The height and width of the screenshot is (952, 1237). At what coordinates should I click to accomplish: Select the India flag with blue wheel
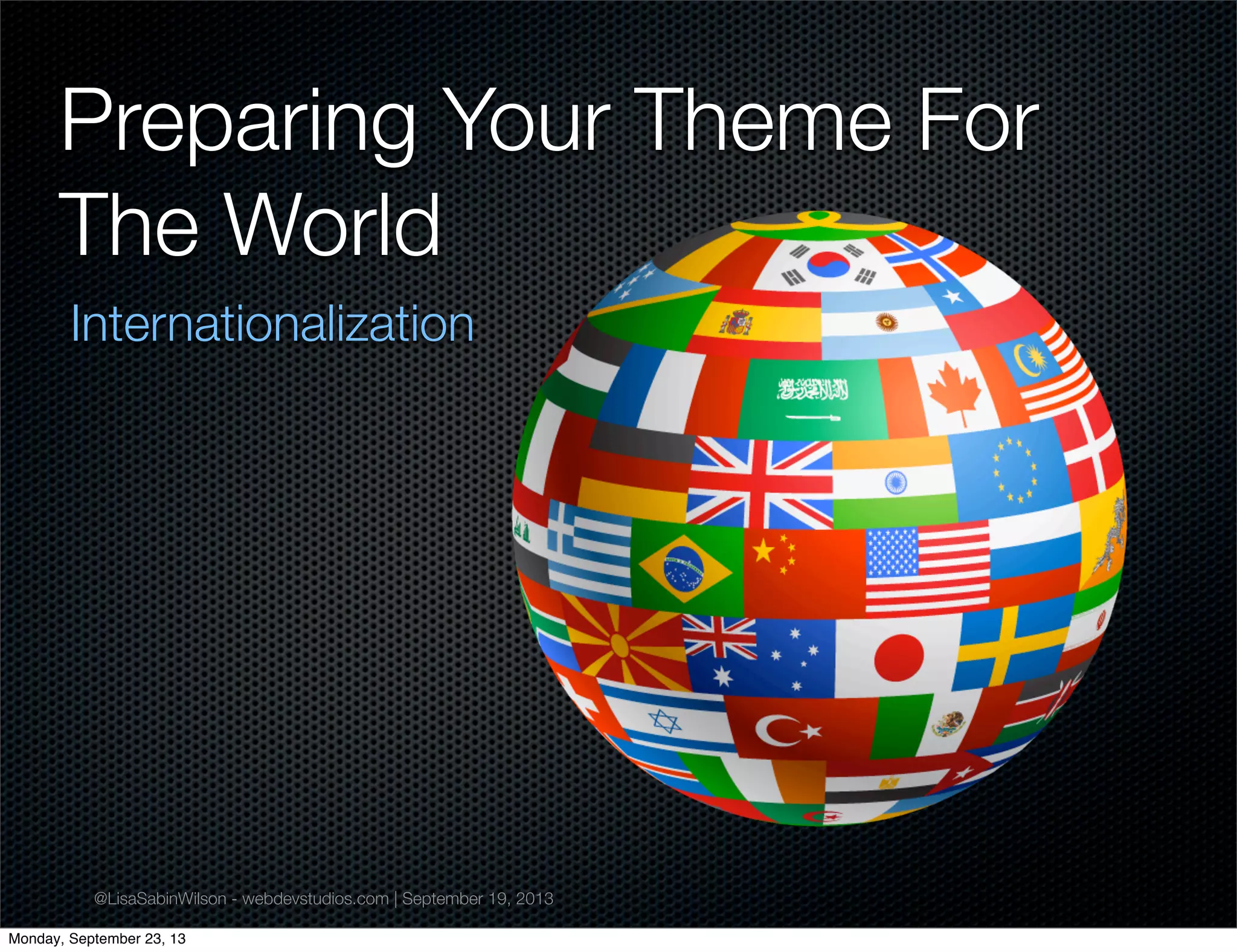tap(895, 482)
